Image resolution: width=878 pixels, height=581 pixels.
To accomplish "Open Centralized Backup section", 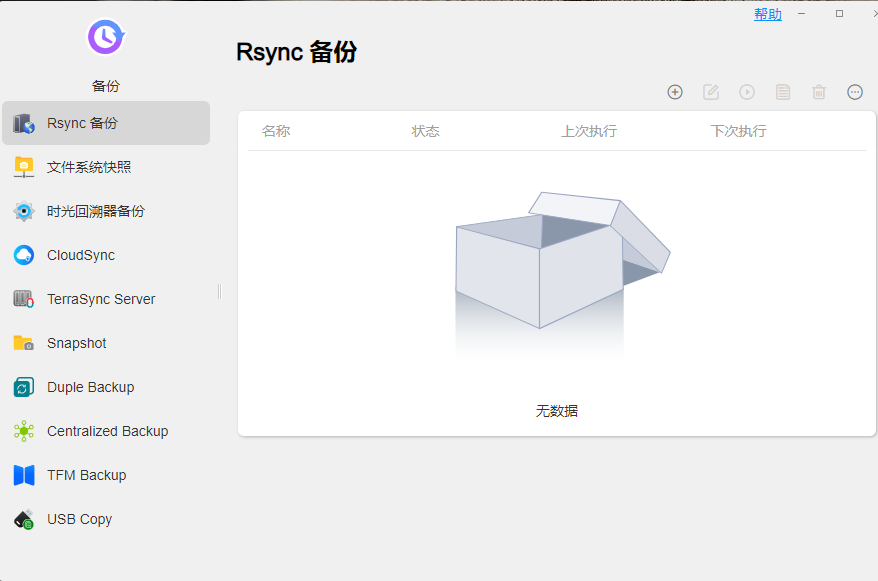I will (106, 431).
